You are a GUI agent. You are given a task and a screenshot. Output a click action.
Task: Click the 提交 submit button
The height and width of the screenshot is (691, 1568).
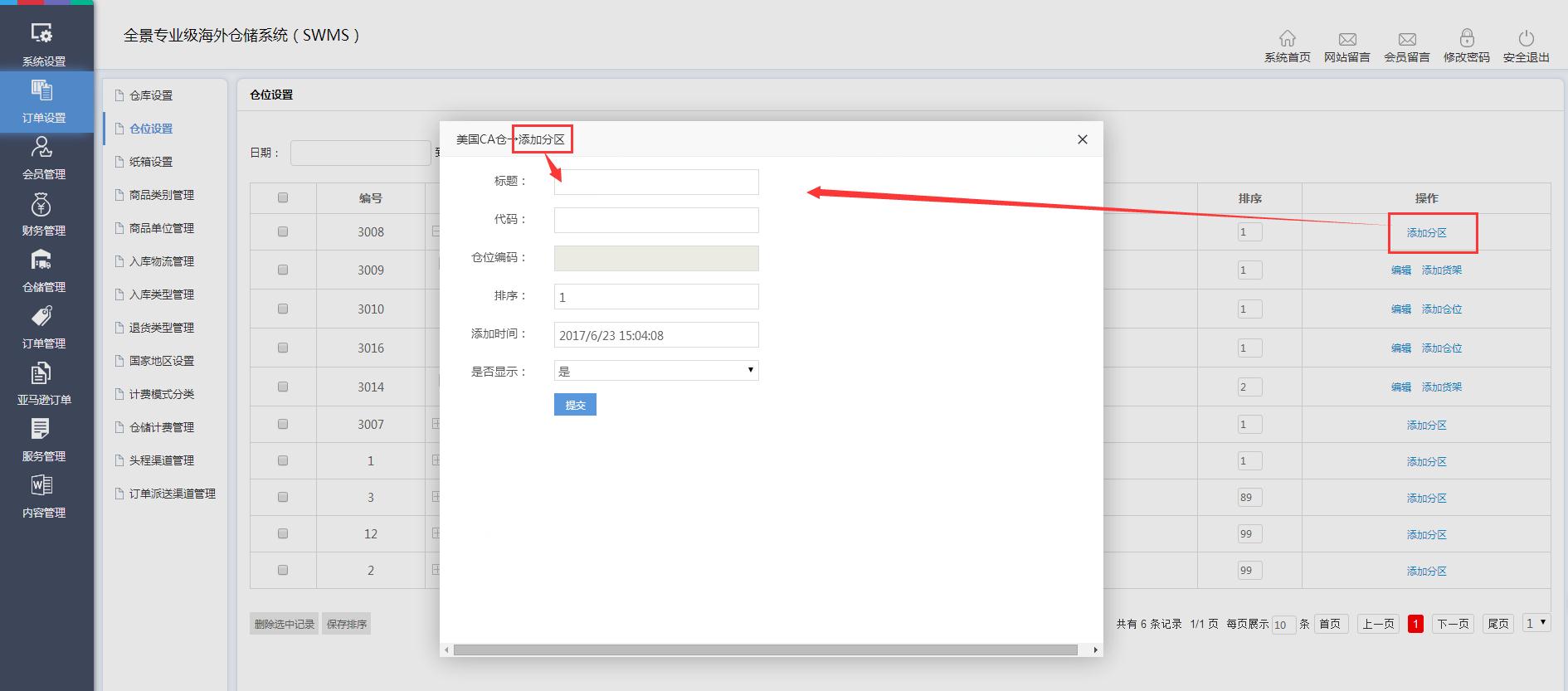(x=575, y=405)
